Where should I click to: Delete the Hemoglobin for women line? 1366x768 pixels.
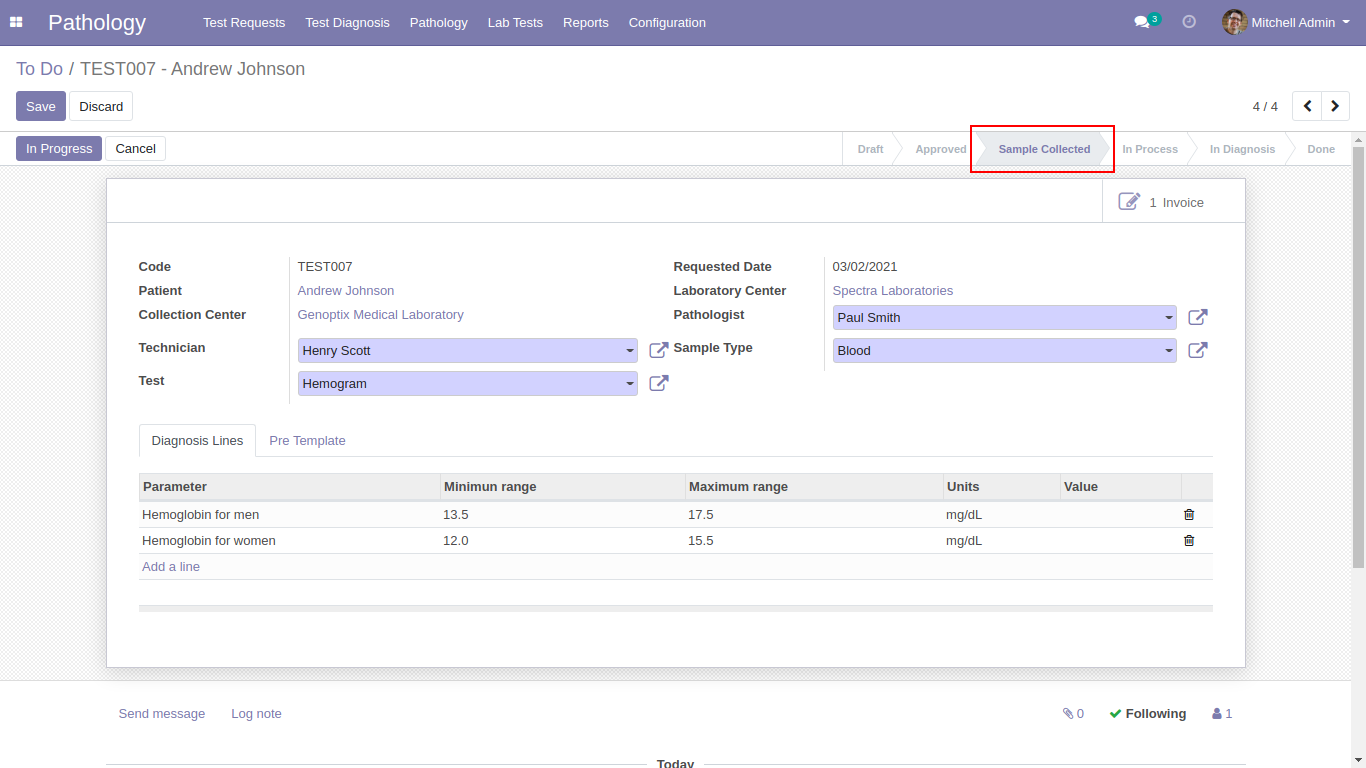coord(1189,541)
